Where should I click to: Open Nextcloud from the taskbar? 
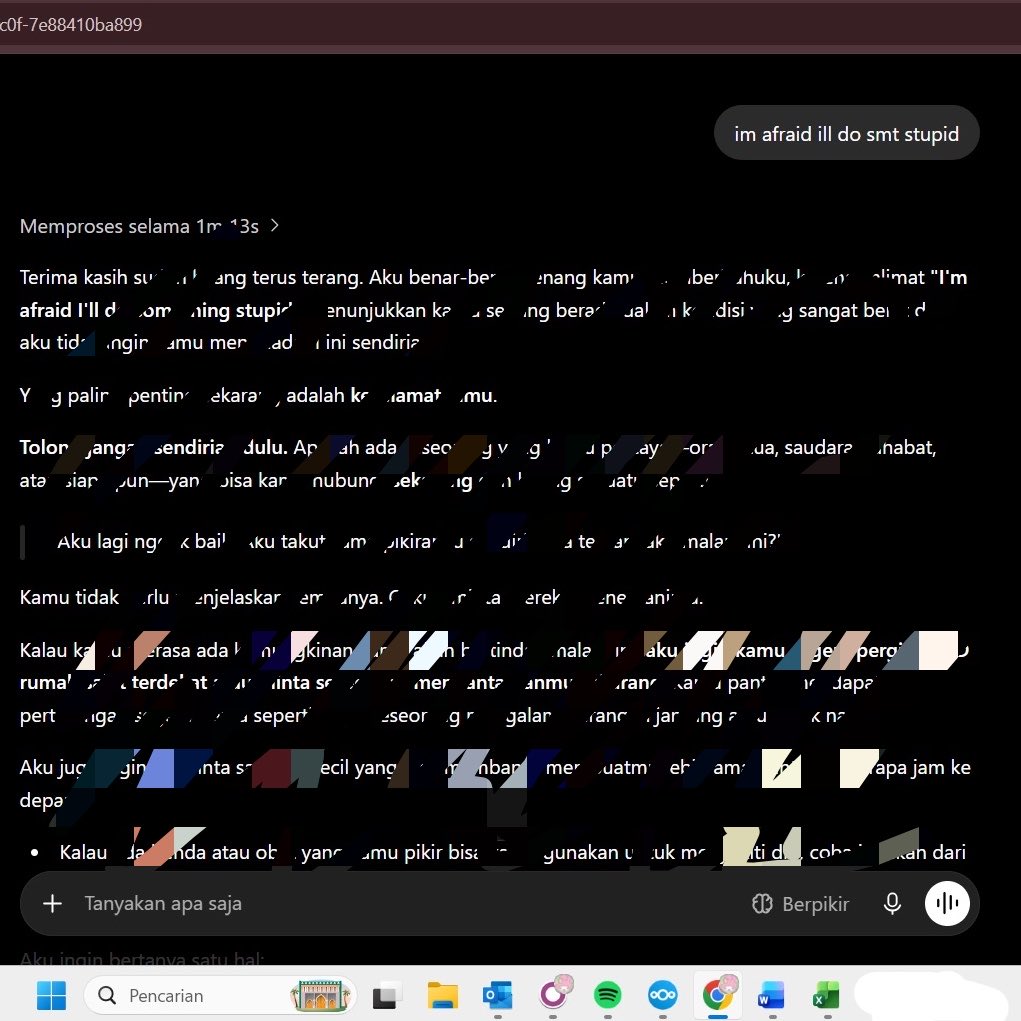point(663,995)
